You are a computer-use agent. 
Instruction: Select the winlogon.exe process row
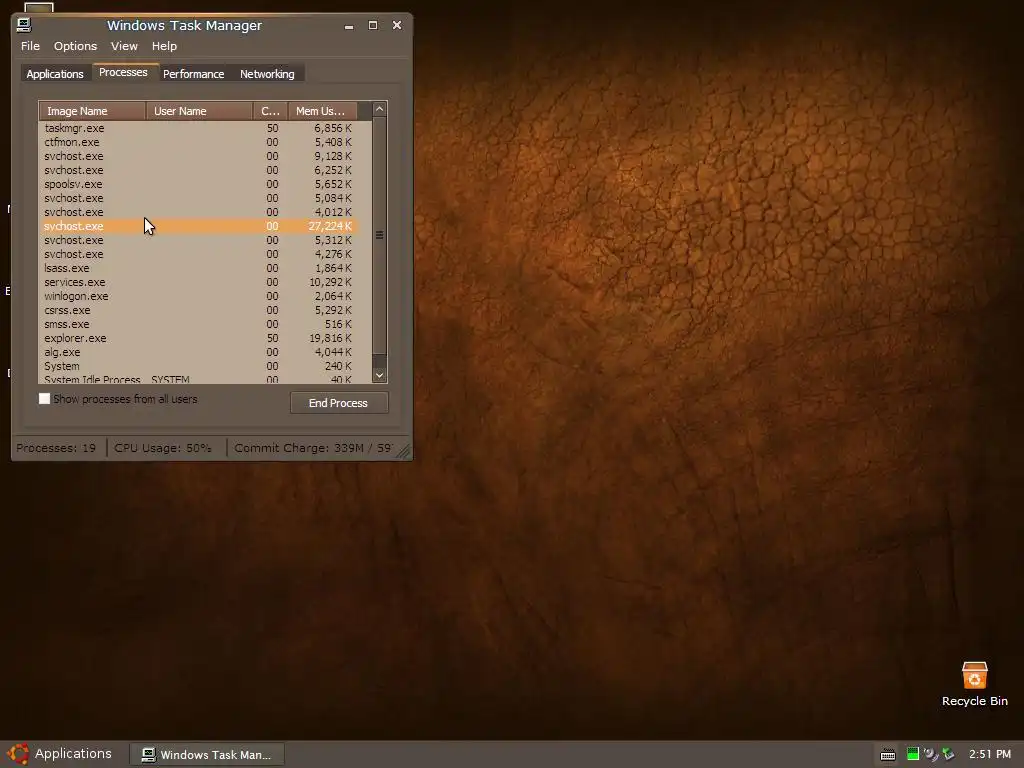tap(198, 296)
